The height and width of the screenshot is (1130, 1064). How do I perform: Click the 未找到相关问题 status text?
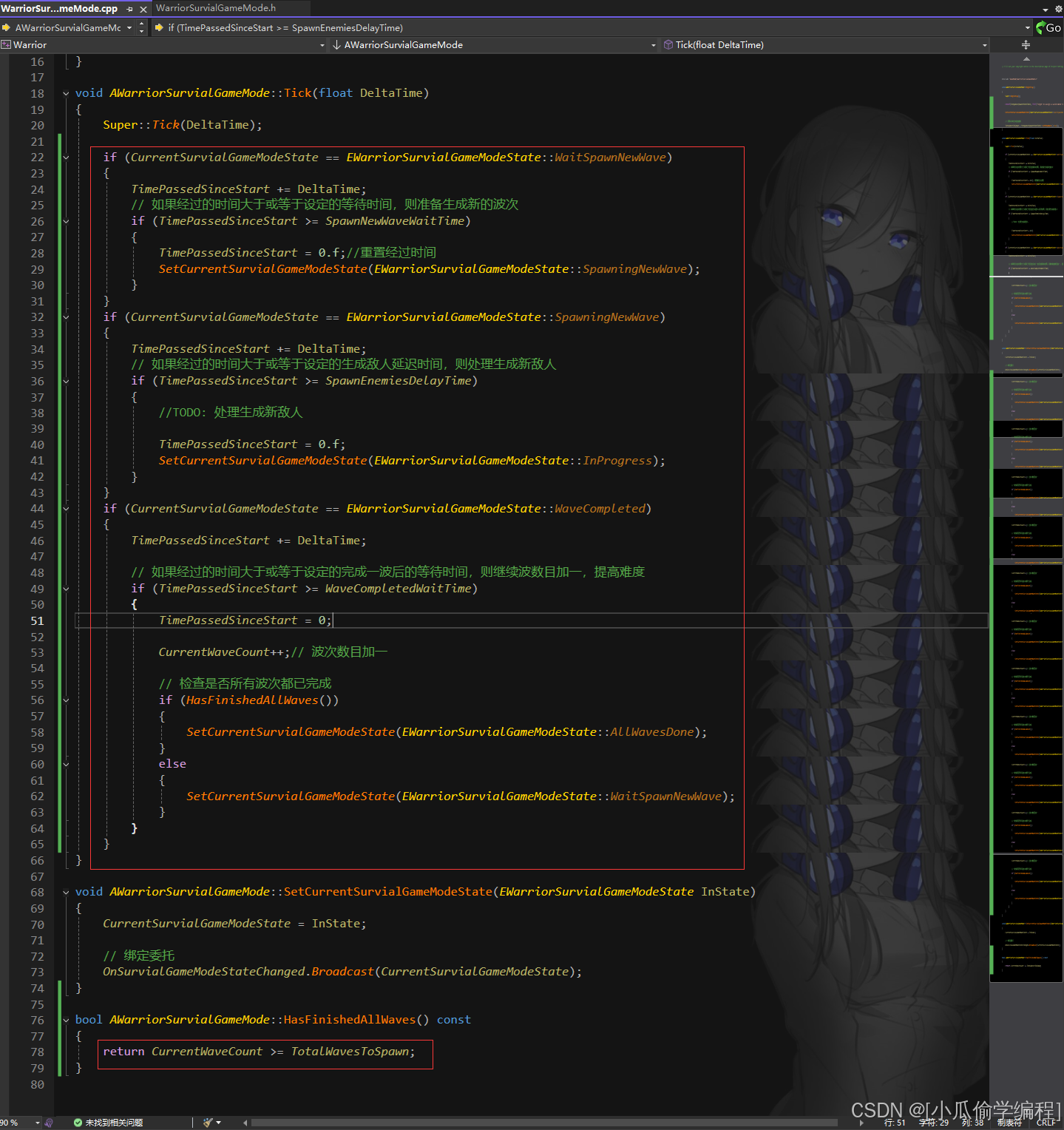click(114, 1123)
